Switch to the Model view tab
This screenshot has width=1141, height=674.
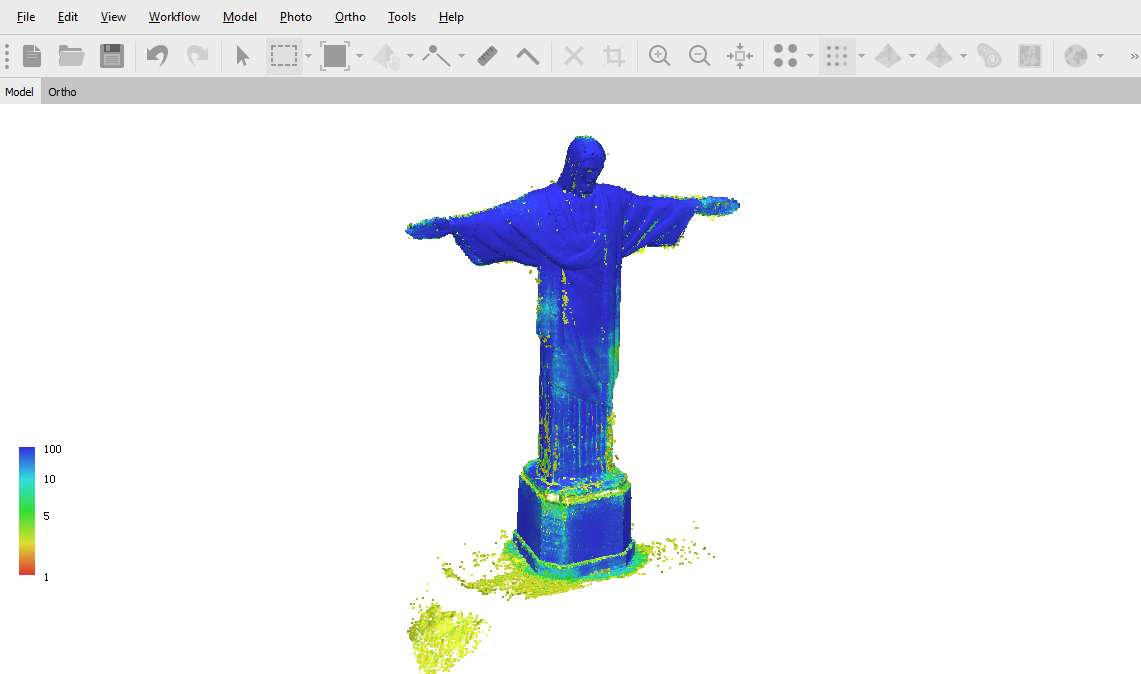[20, 92]
